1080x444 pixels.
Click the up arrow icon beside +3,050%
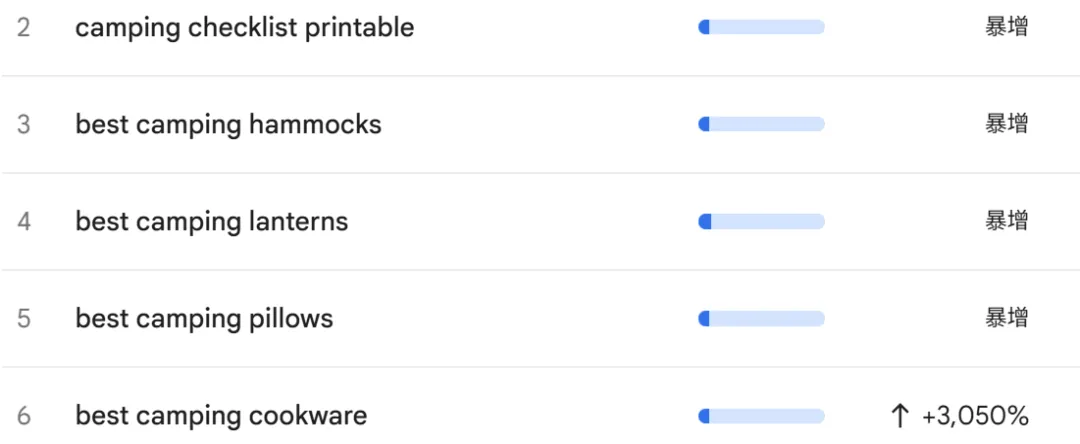(x=899, y=416)
